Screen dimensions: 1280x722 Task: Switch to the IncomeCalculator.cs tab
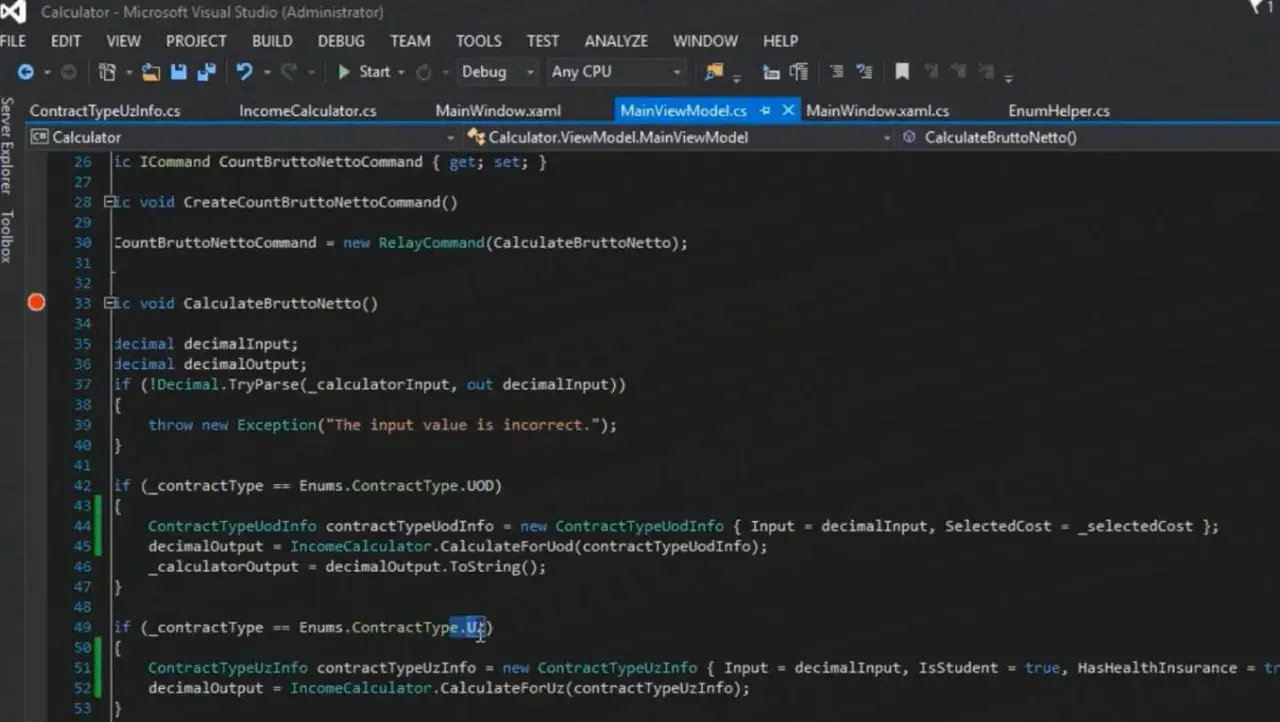coord(308,111)
